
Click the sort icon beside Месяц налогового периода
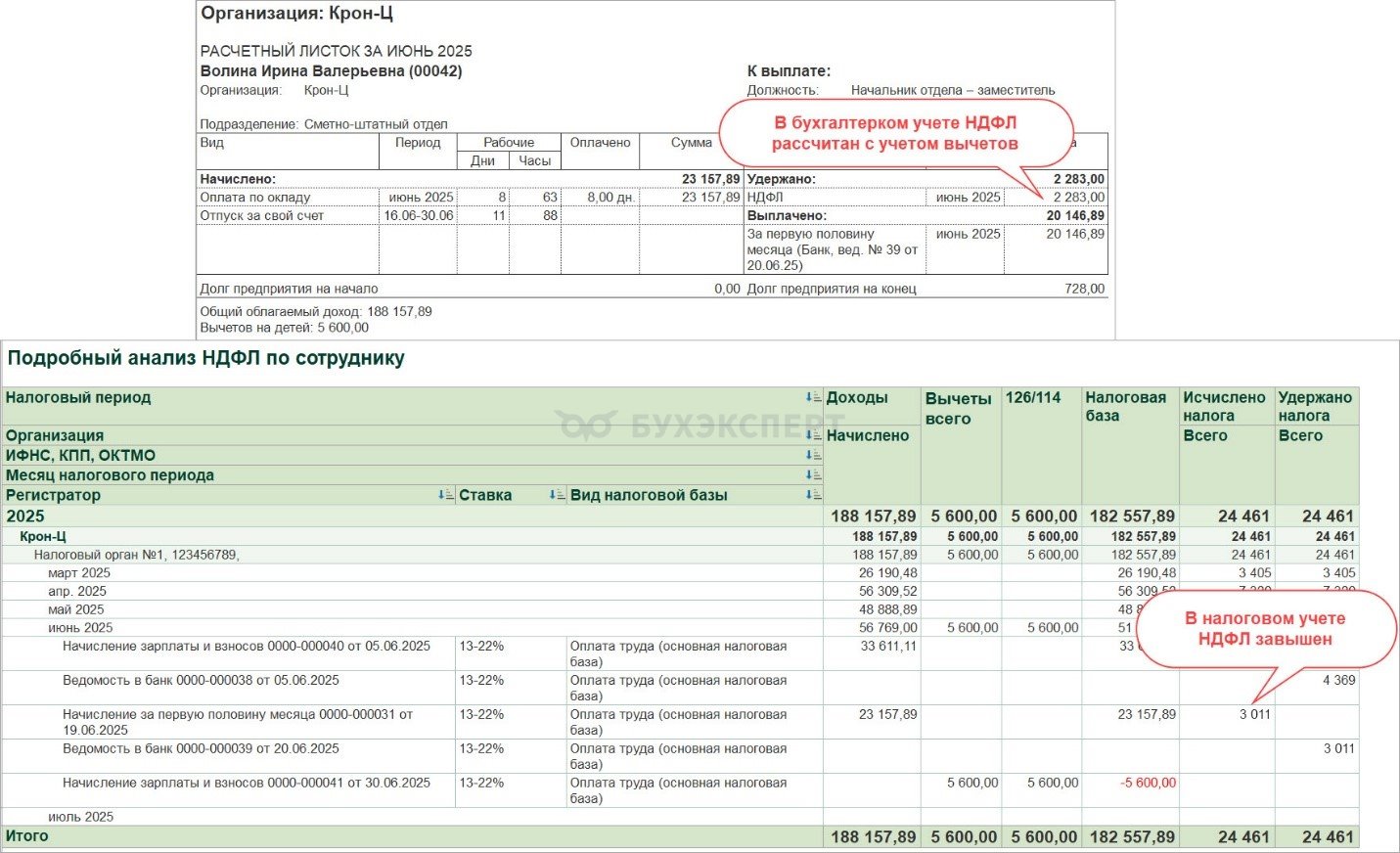(x=813, y=474)
